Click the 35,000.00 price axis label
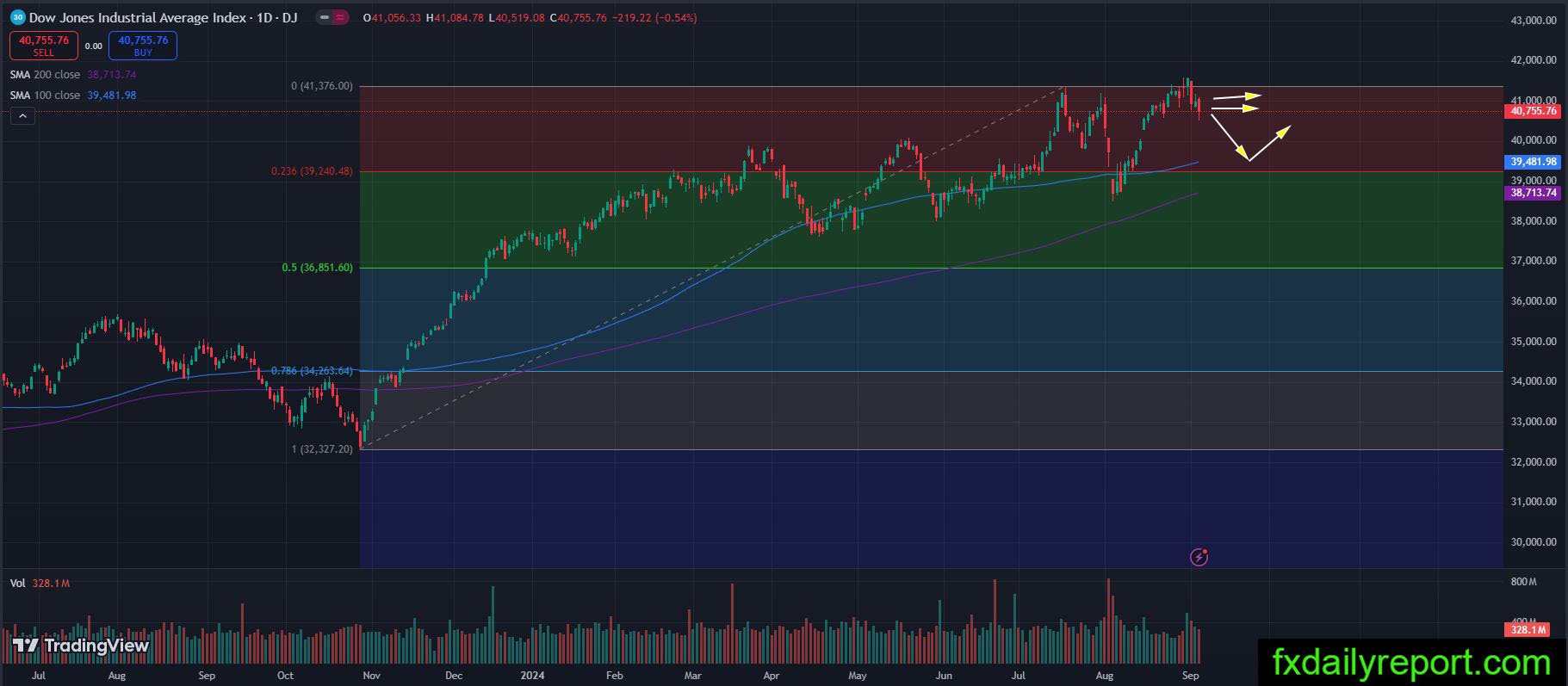Viewport: 1568px width, 686px height. 1534,342
